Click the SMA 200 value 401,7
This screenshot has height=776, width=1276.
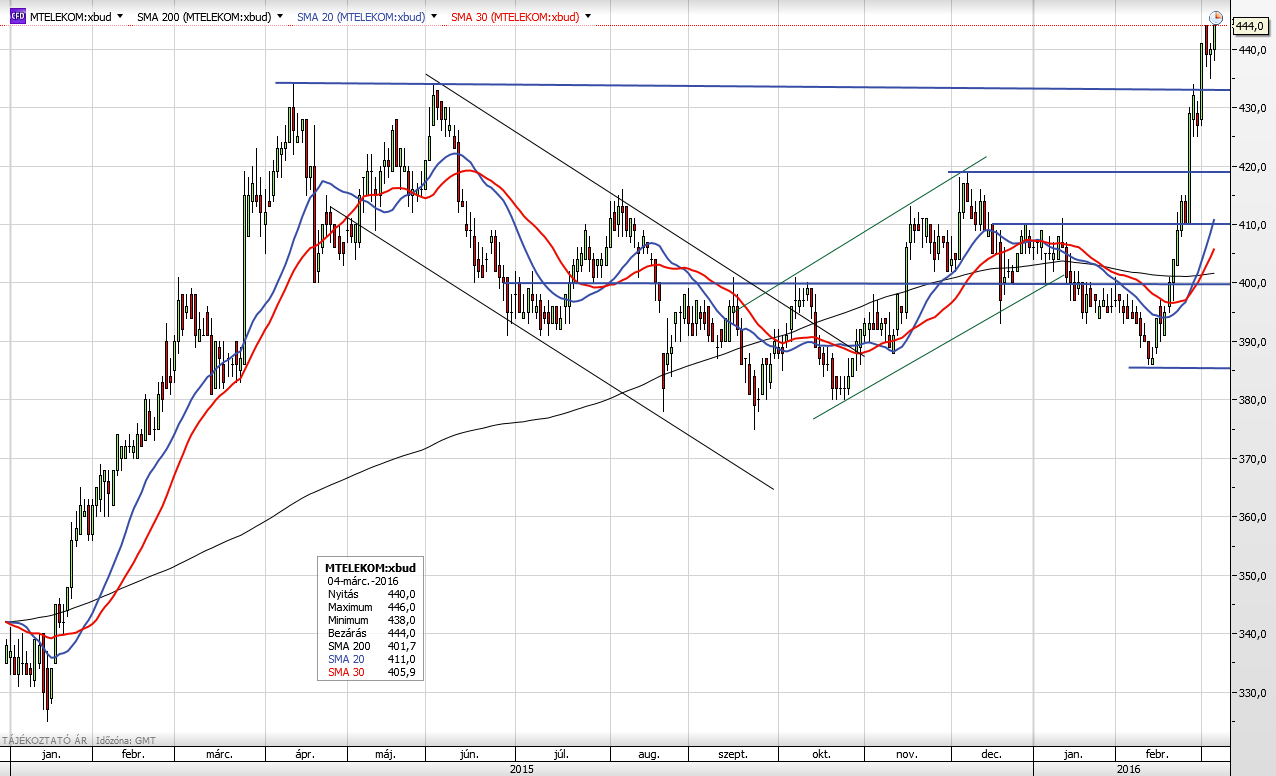coord(401,646)
